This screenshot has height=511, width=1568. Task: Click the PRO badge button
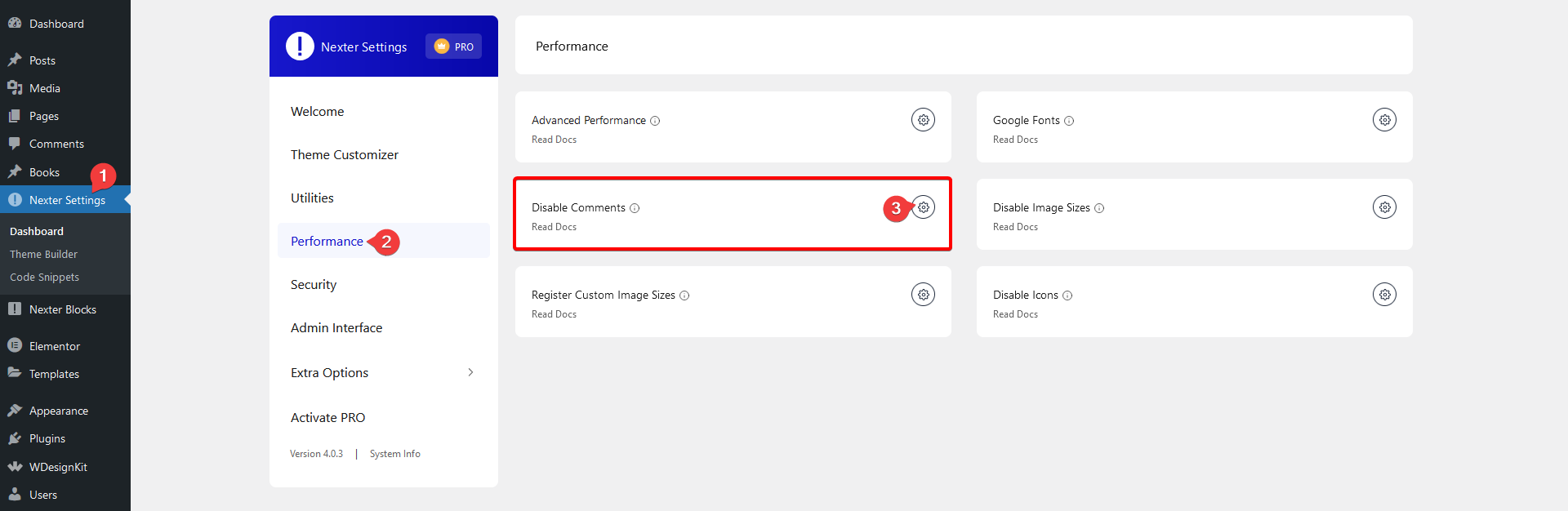(x=453, y=47)
